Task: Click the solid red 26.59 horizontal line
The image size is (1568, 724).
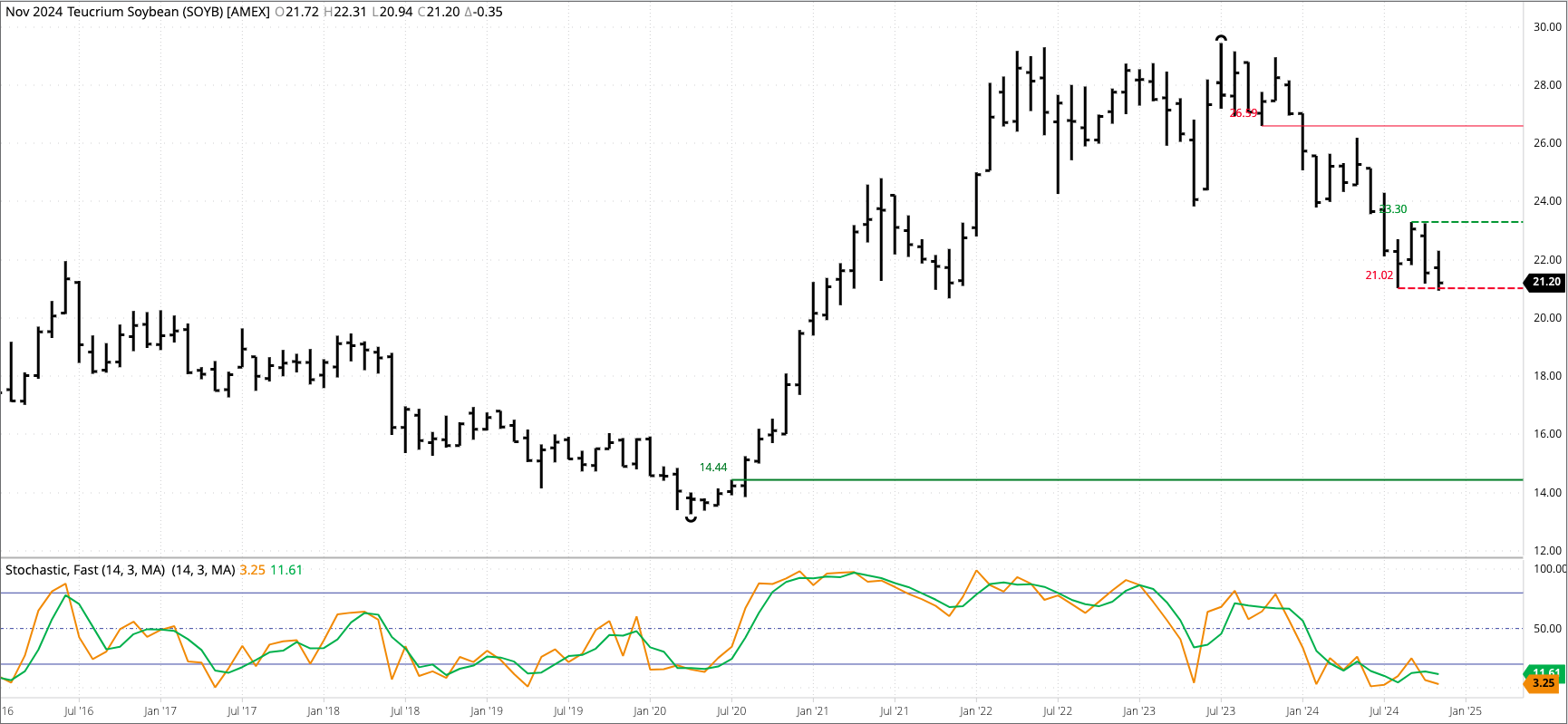Action: point(1405,126)
